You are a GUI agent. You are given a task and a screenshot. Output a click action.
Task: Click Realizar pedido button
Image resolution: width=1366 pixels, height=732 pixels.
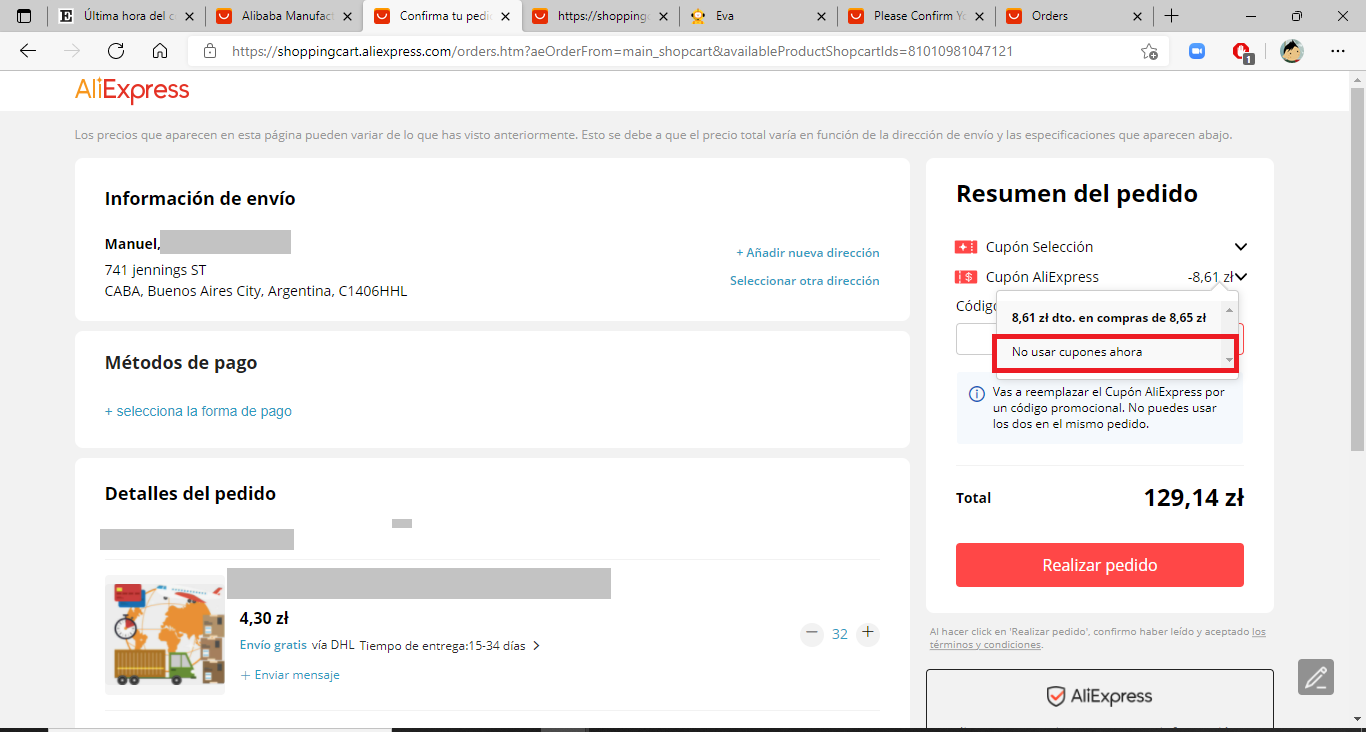(x=1100, y=565)
